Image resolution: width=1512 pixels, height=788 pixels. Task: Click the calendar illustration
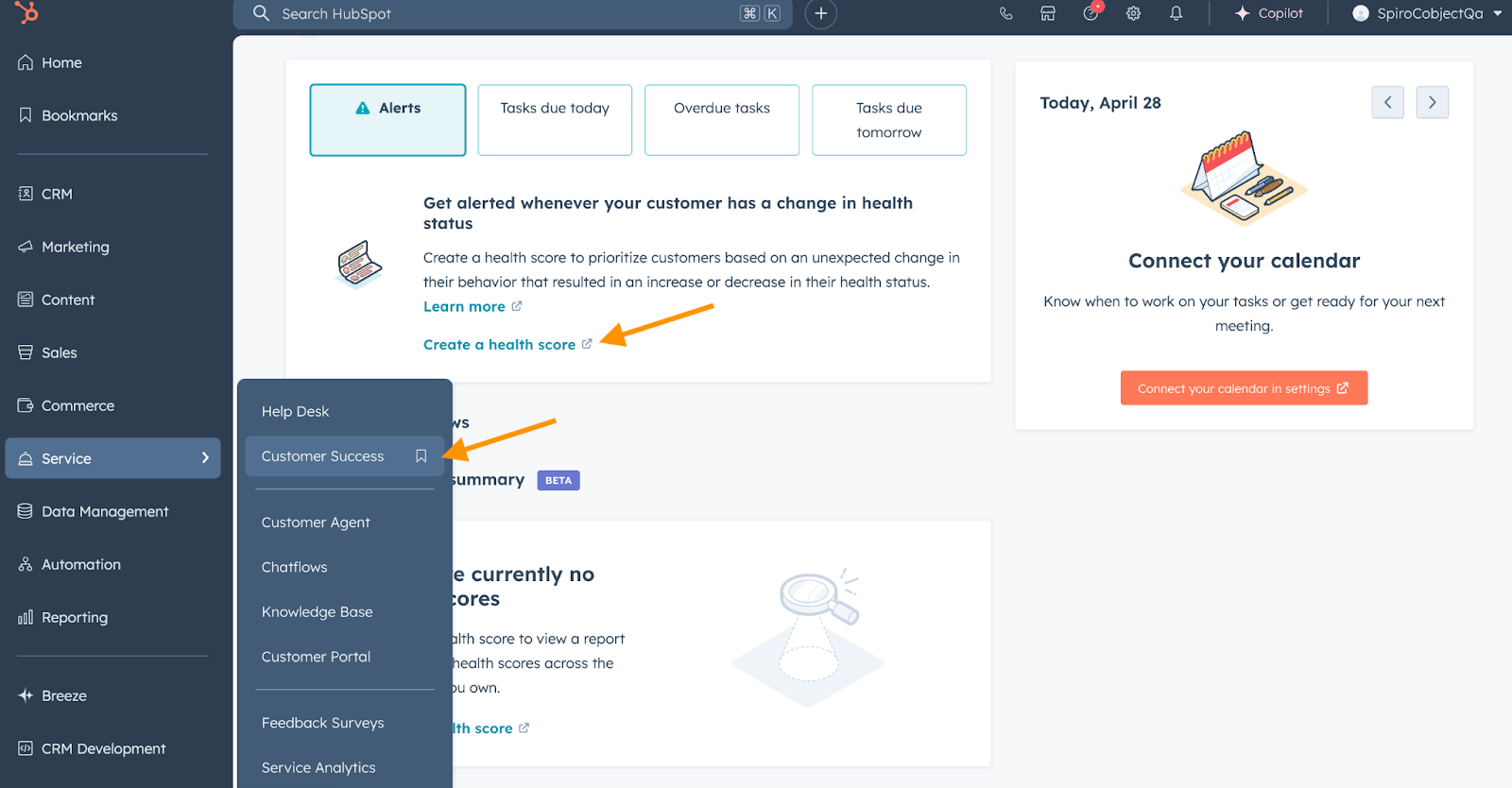[1244, 178]
